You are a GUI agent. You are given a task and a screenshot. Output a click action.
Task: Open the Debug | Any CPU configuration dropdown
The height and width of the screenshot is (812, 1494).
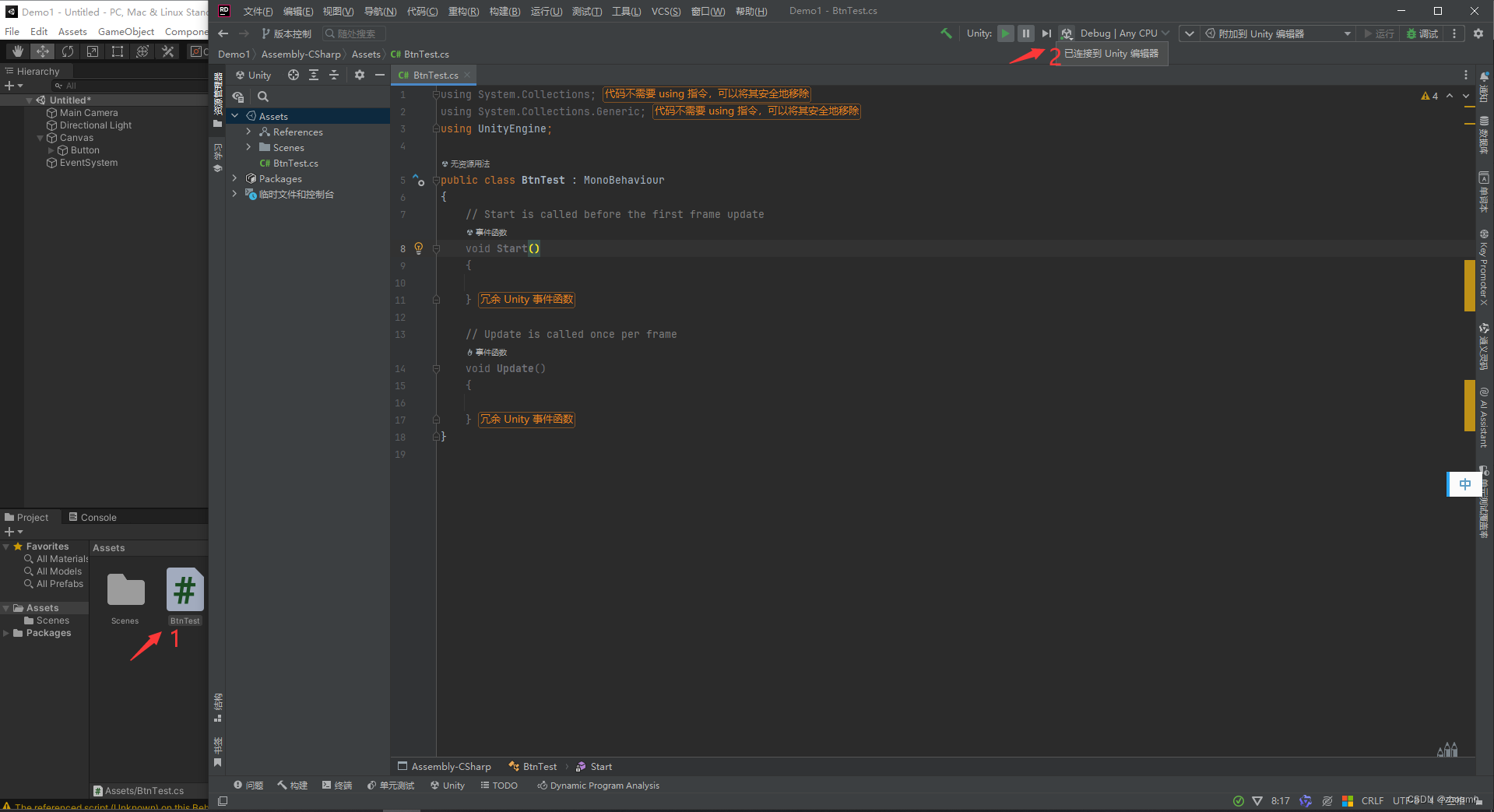[x=1125, y=33]
